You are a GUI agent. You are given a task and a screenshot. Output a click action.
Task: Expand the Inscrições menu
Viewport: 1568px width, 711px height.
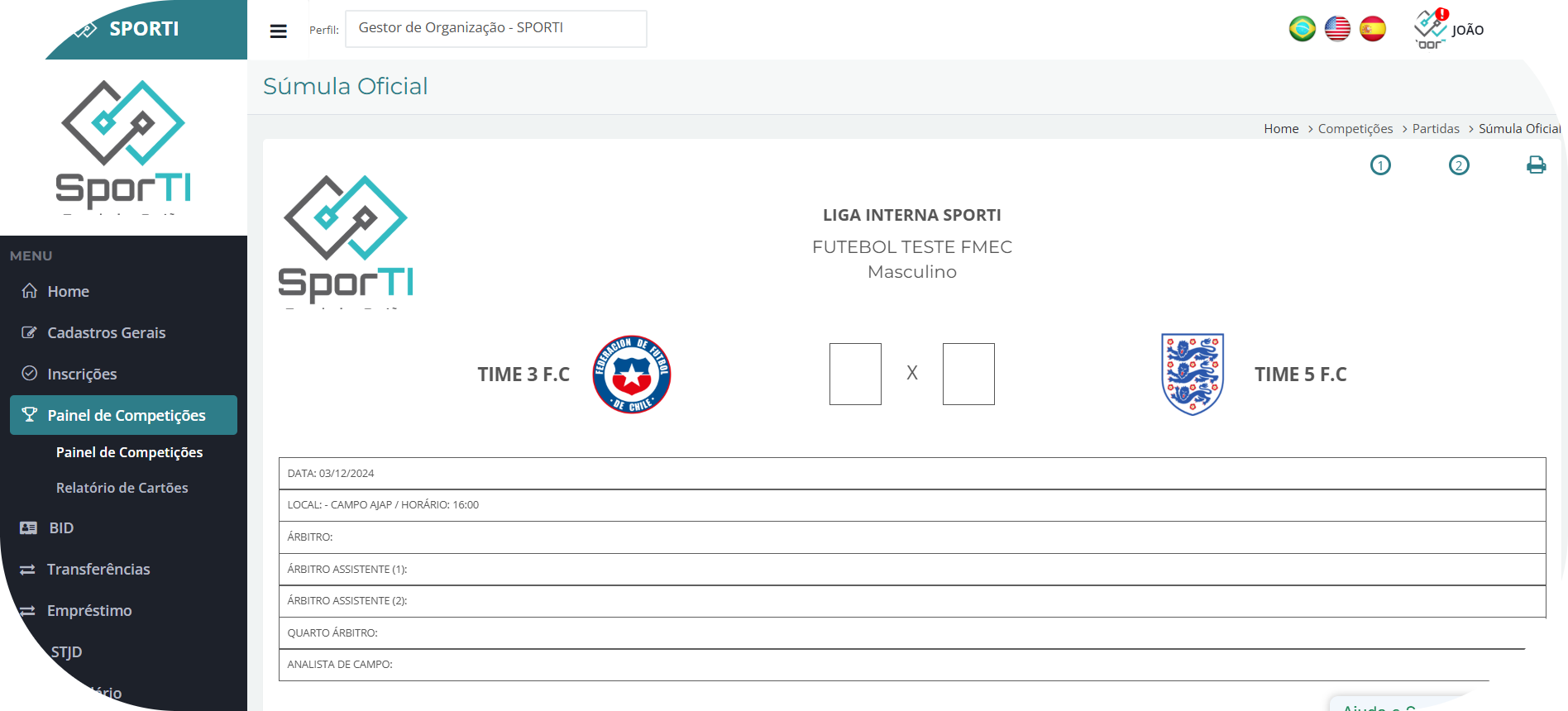point(82,374)
